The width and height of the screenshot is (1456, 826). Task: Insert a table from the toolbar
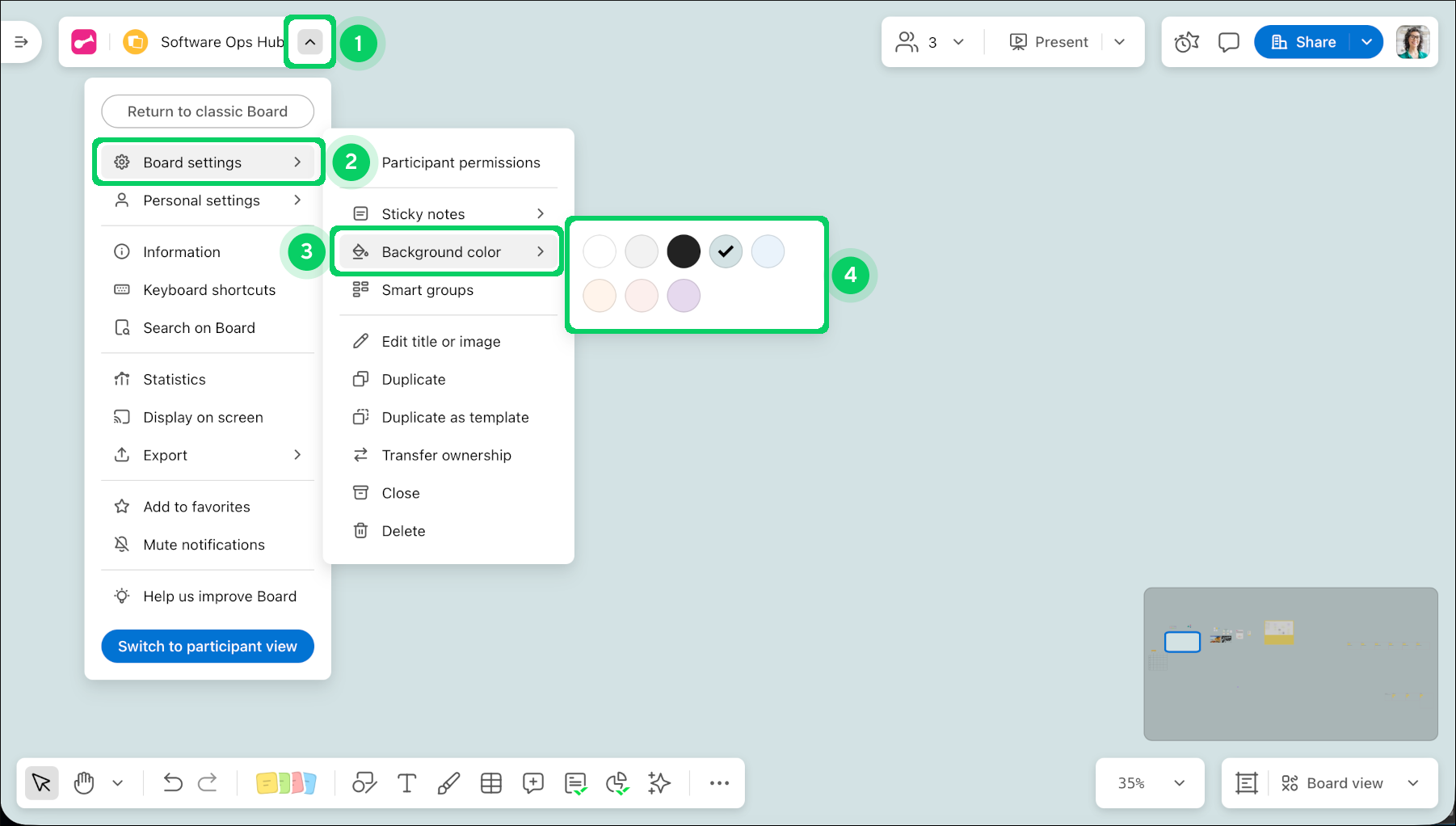click(491, 783)
